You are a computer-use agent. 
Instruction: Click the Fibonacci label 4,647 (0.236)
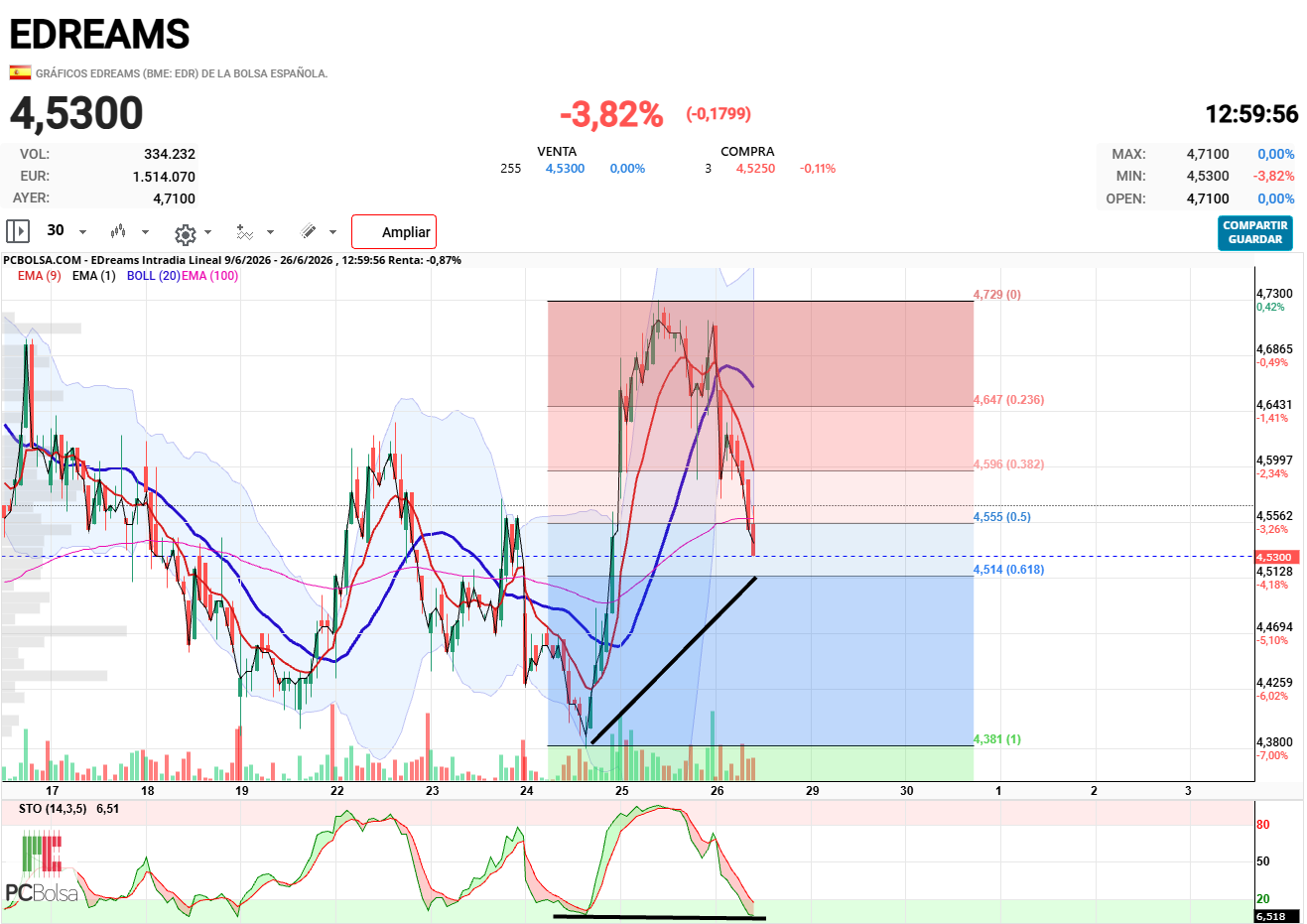[x=1008, y=400]
